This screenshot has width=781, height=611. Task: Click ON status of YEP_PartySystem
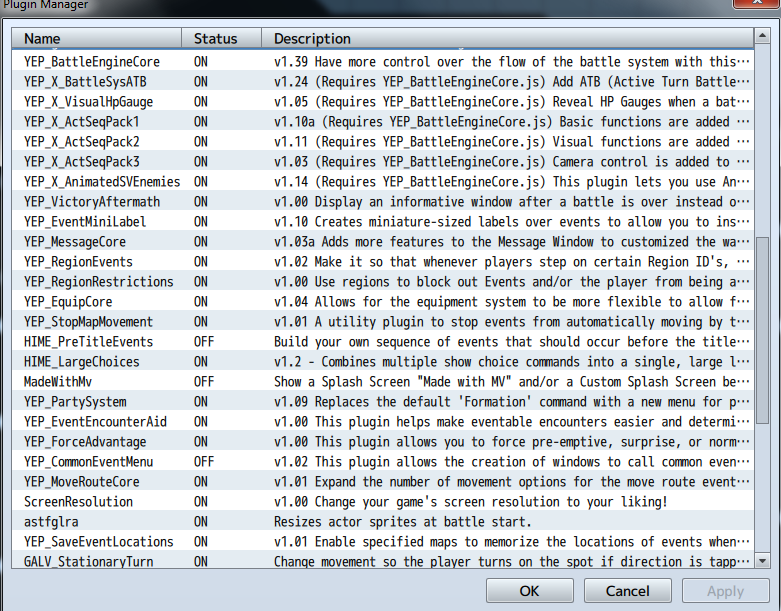201,402
